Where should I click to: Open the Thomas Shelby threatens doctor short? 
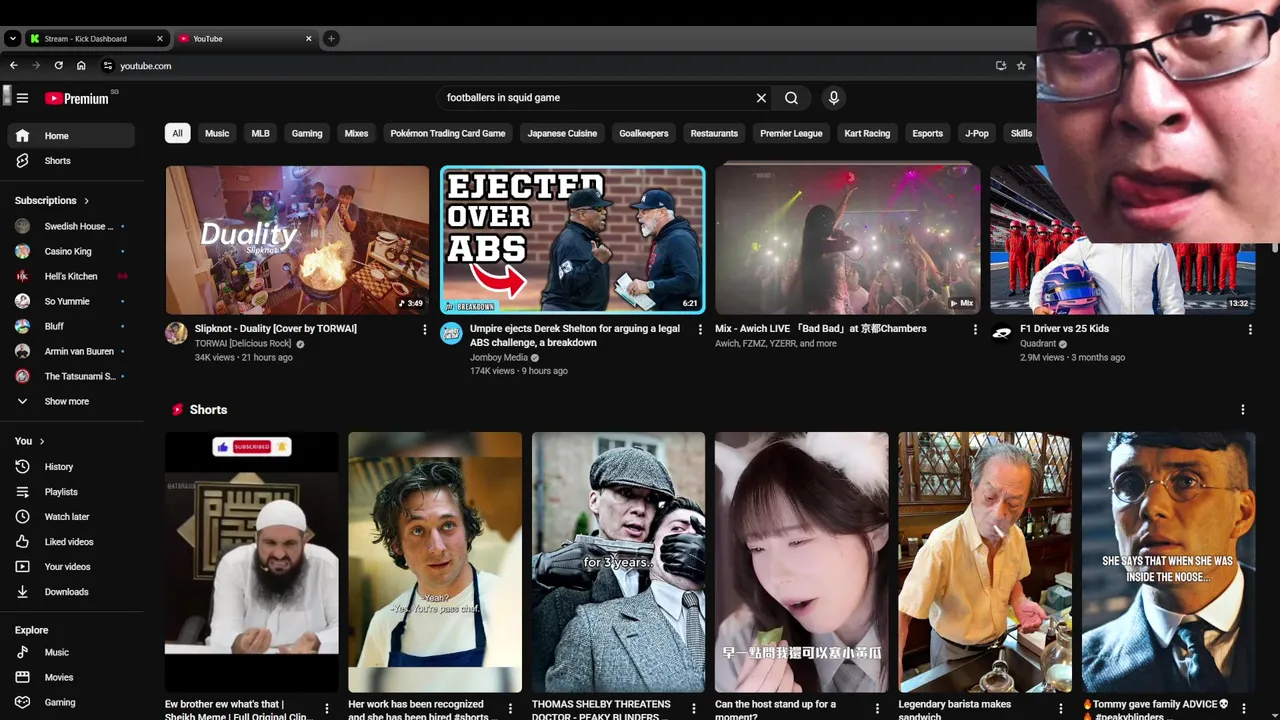point(618,562)
